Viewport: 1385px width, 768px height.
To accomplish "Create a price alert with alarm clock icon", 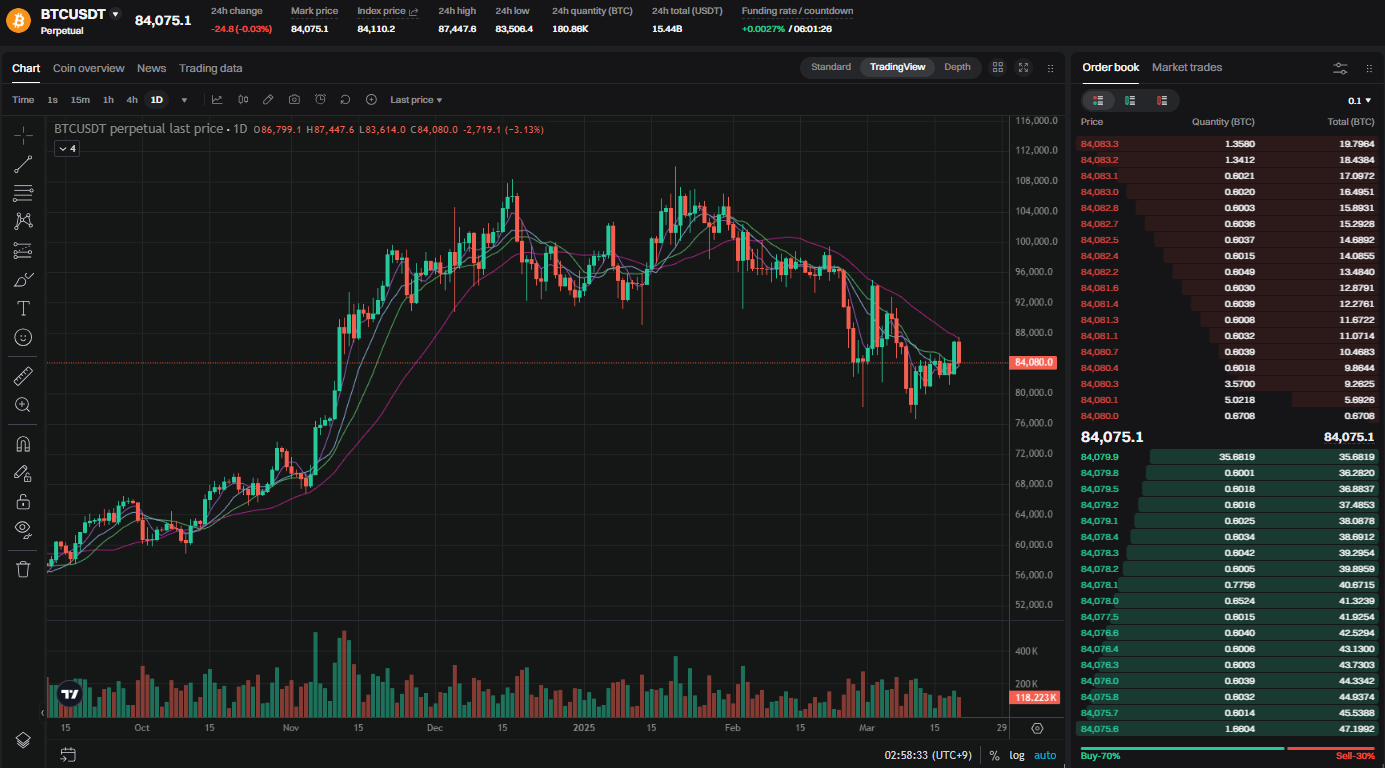I will click(320, 99).
